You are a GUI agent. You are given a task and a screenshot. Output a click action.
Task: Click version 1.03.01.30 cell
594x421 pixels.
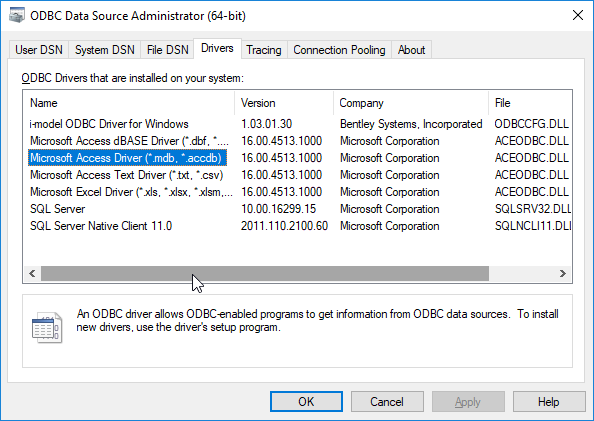(x=267, y=124)
